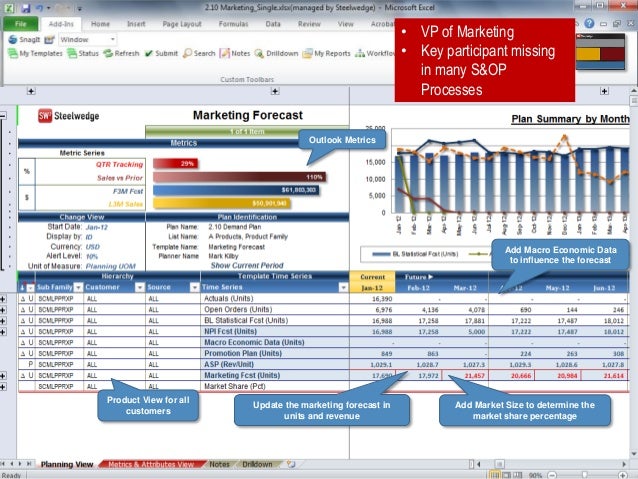638x479 pixels.
Task: Go to first sheet tab navigation arrow
Action: point(3,464)
